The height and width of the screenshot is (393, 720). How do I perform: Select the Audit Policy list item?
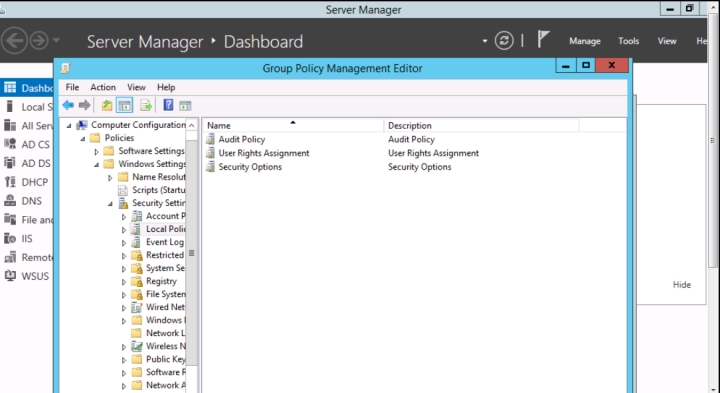[242, 139]
